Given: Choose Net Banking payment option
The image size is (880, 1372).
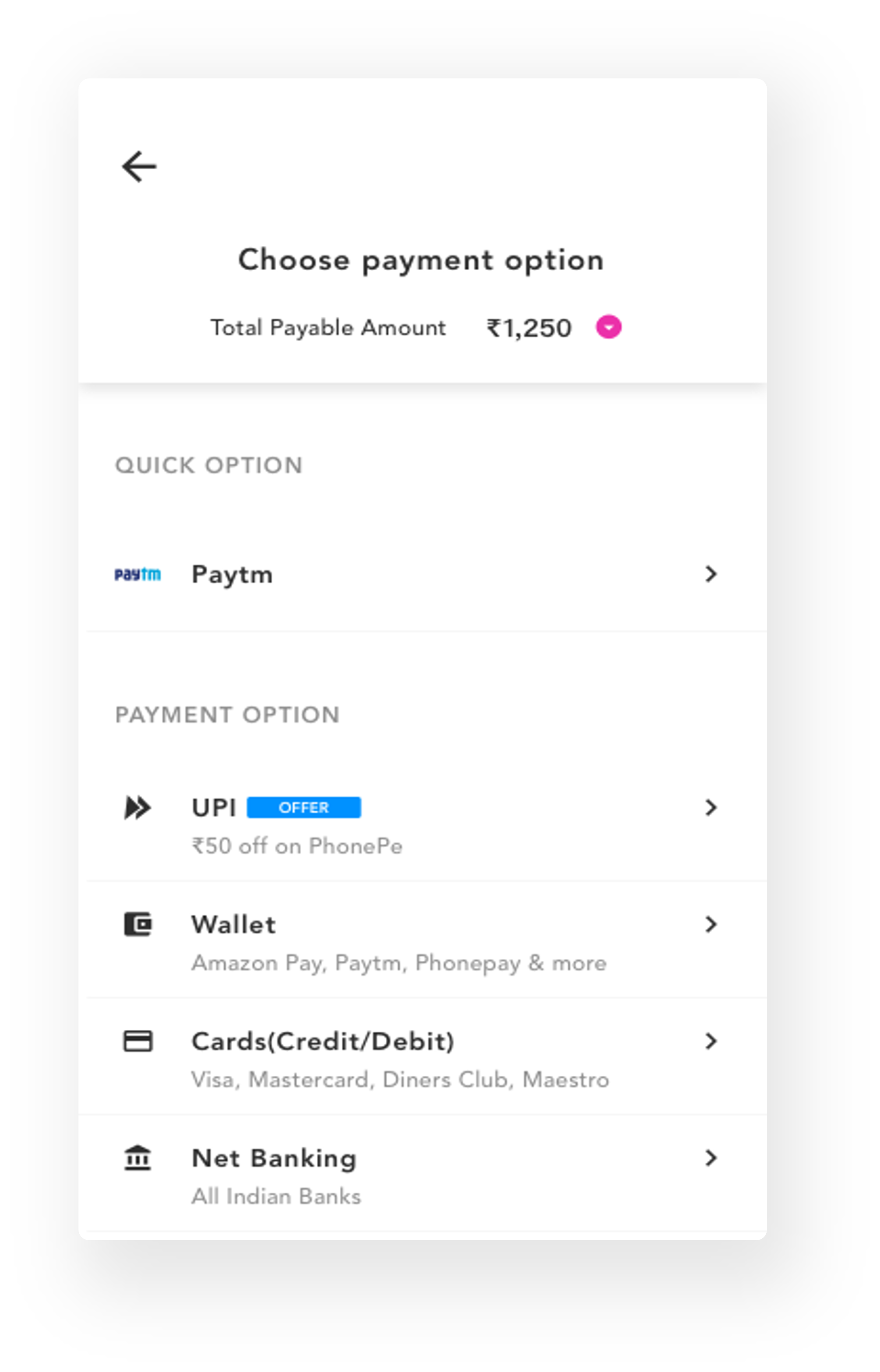Looking at the screenshot, I should tap(274, 1158).
